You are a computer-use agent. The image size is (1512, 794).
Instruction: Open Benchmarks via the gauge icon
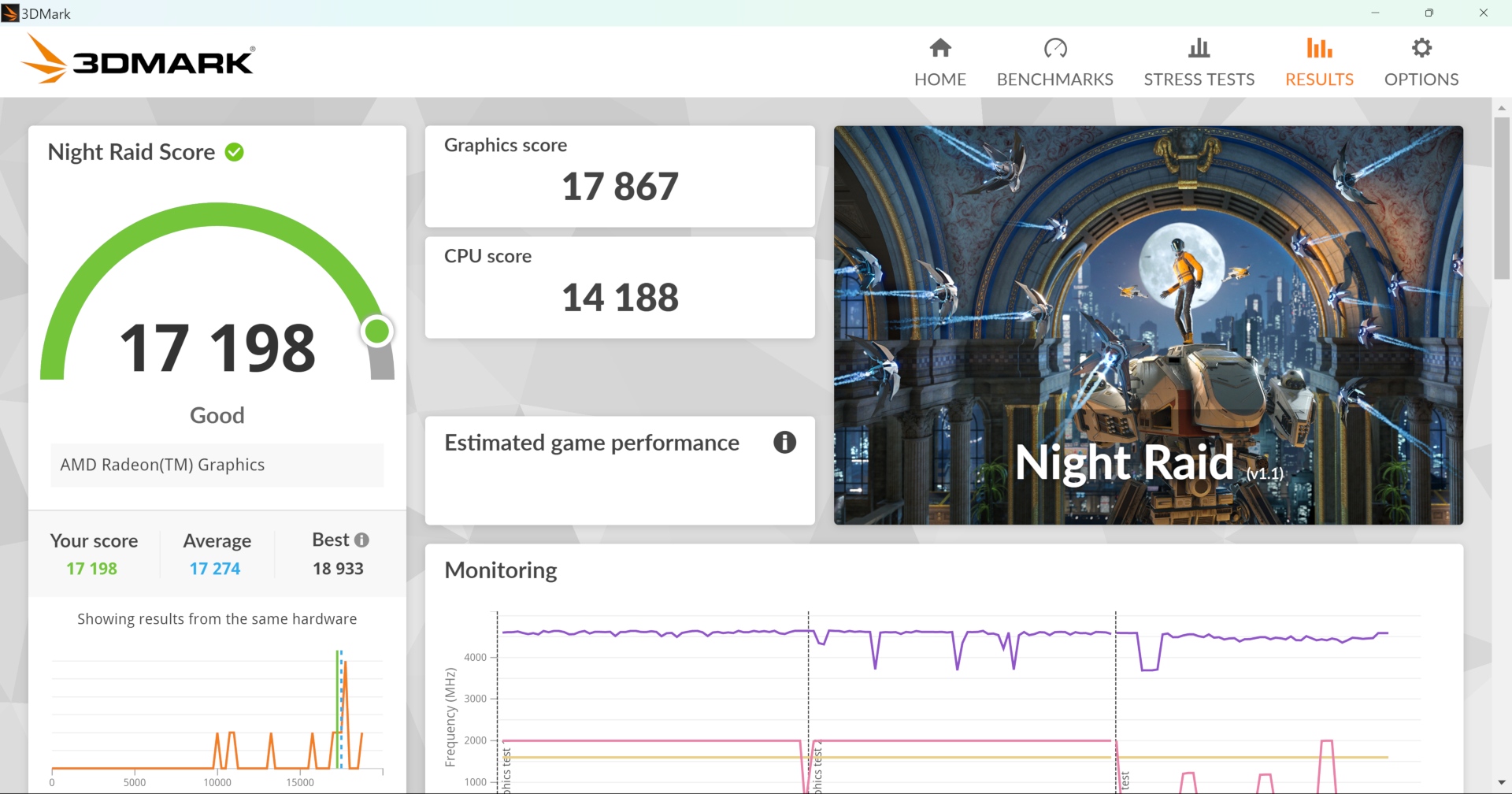click(x=1055, y=49)
